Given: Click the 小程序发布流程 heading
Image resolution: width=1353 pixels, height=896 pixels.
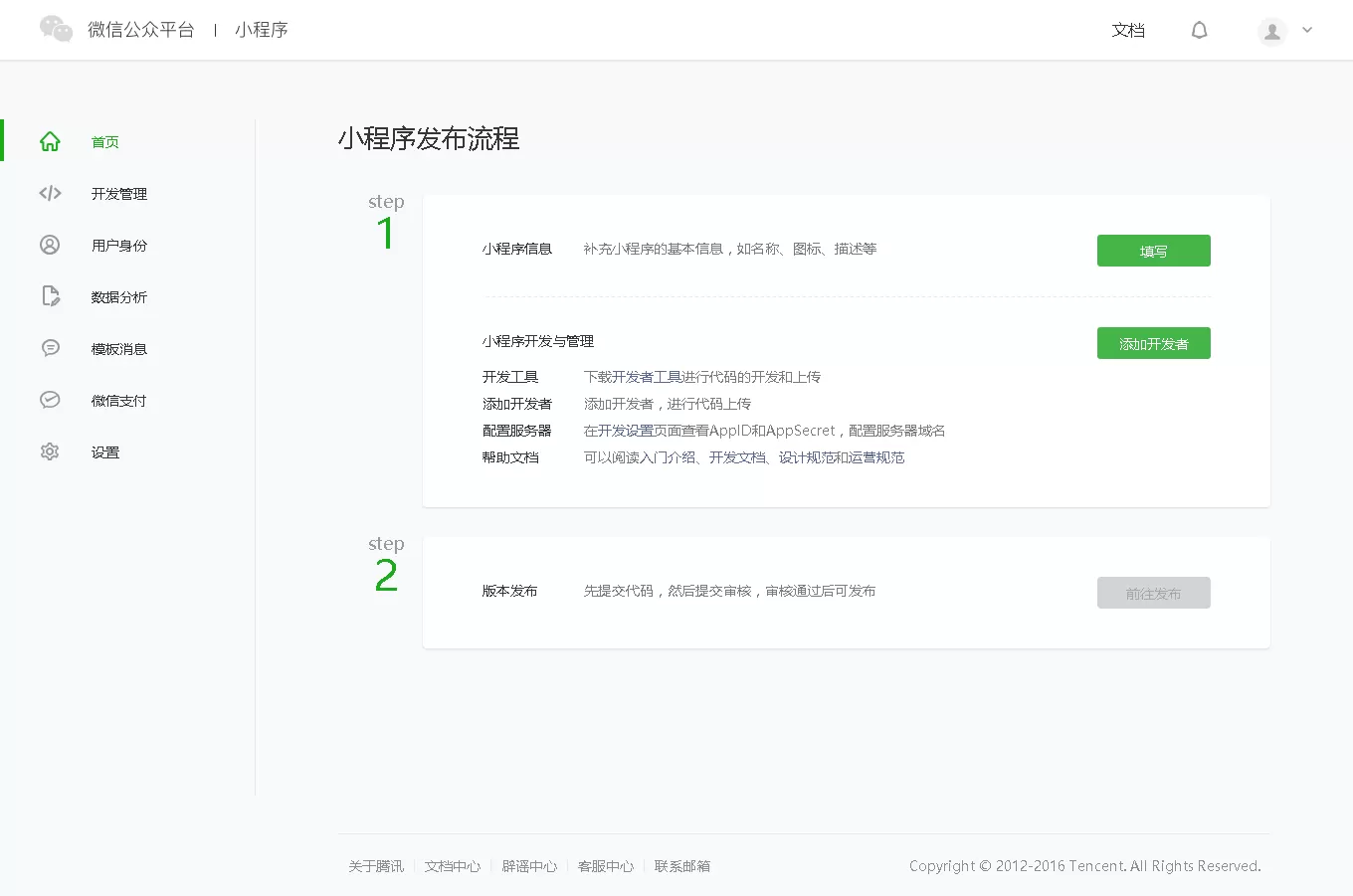Looking at the screenshot, I should tap(429, 138).
